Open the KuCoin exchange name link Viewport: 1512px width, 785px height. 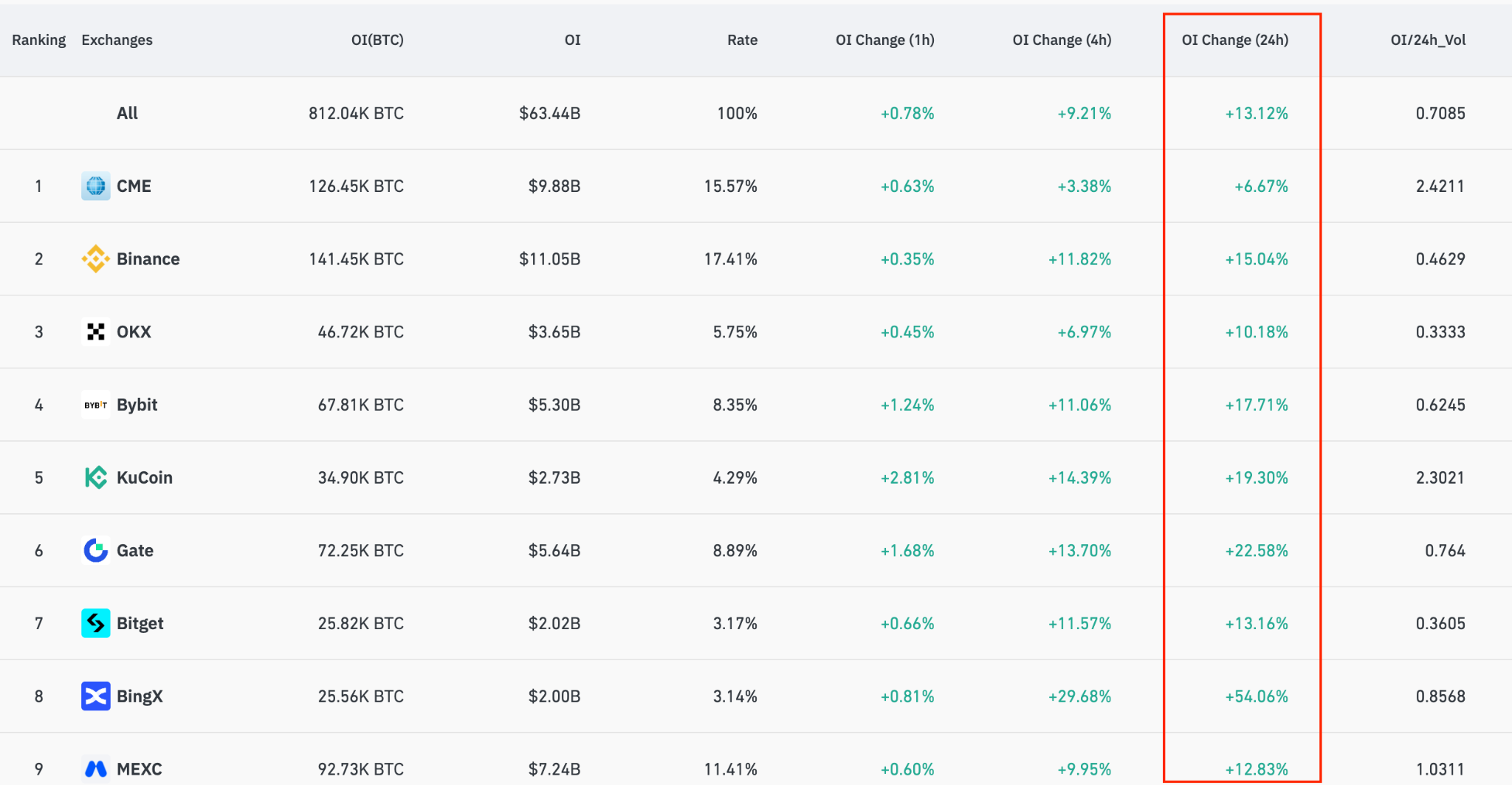click(x=145, y=478)
